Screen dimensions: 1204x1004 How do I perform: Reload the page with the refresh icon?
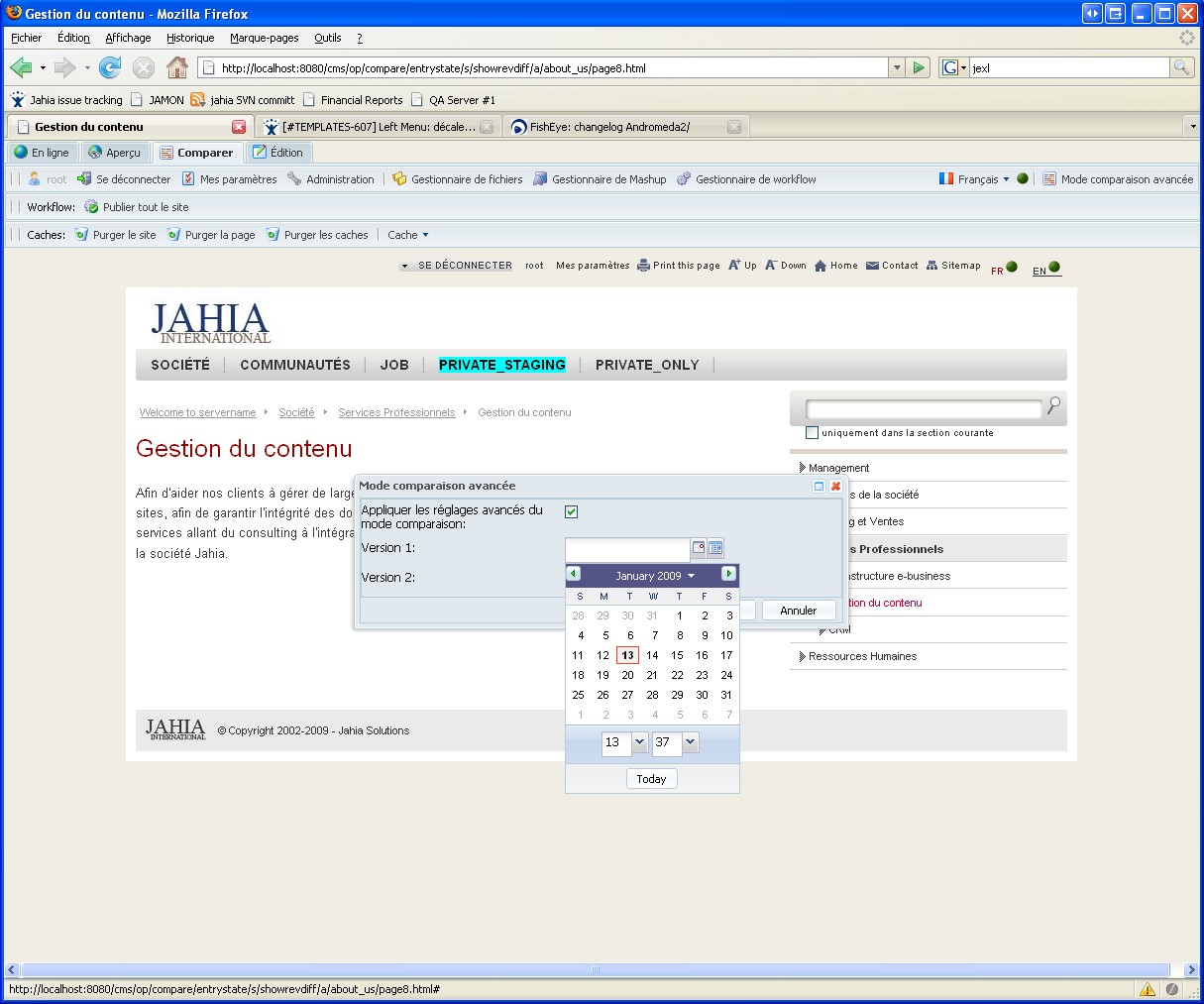(x=110, y=67)
